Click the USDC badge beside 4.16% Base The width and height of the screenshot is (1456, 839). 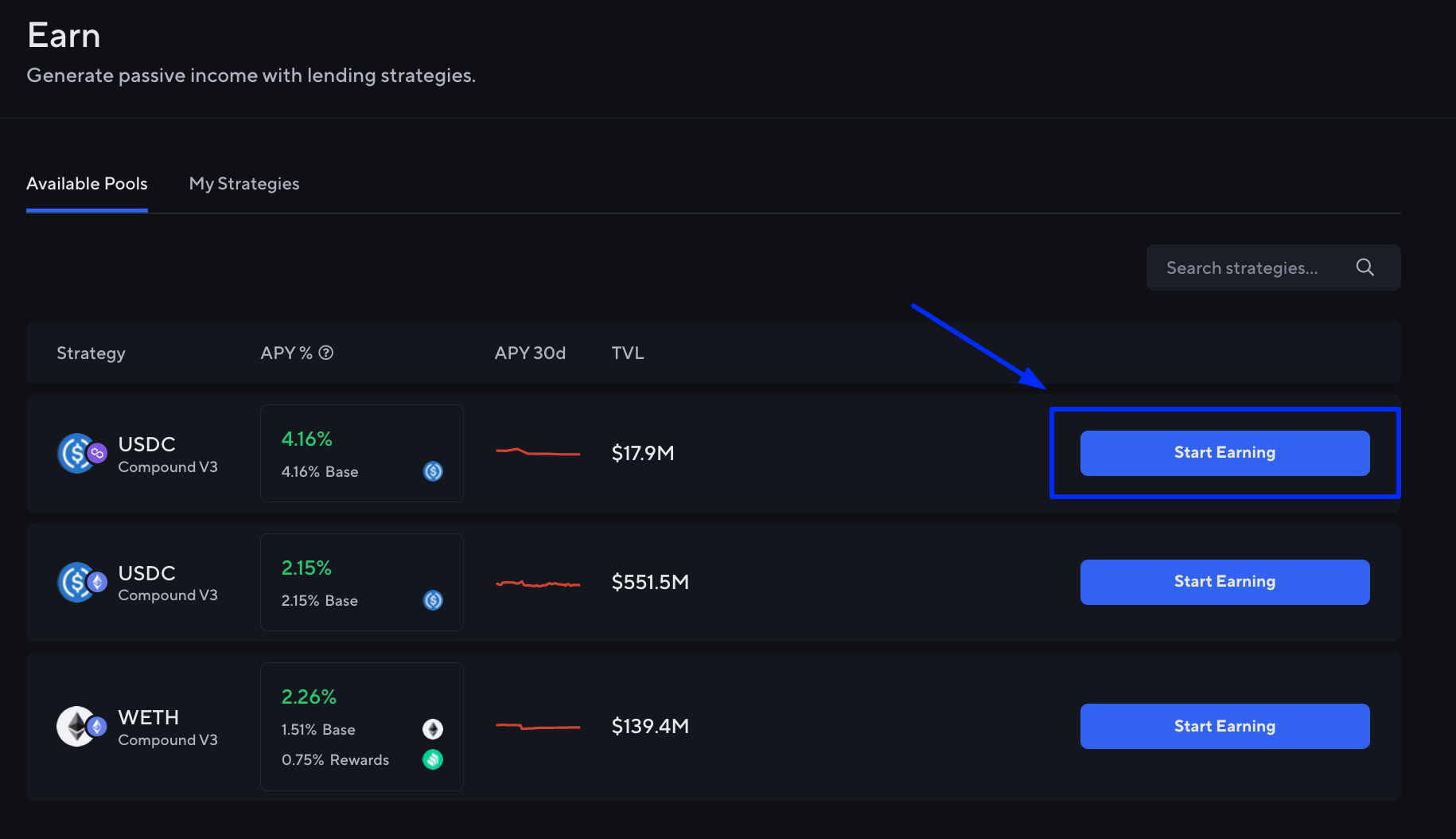pos(432,471)
